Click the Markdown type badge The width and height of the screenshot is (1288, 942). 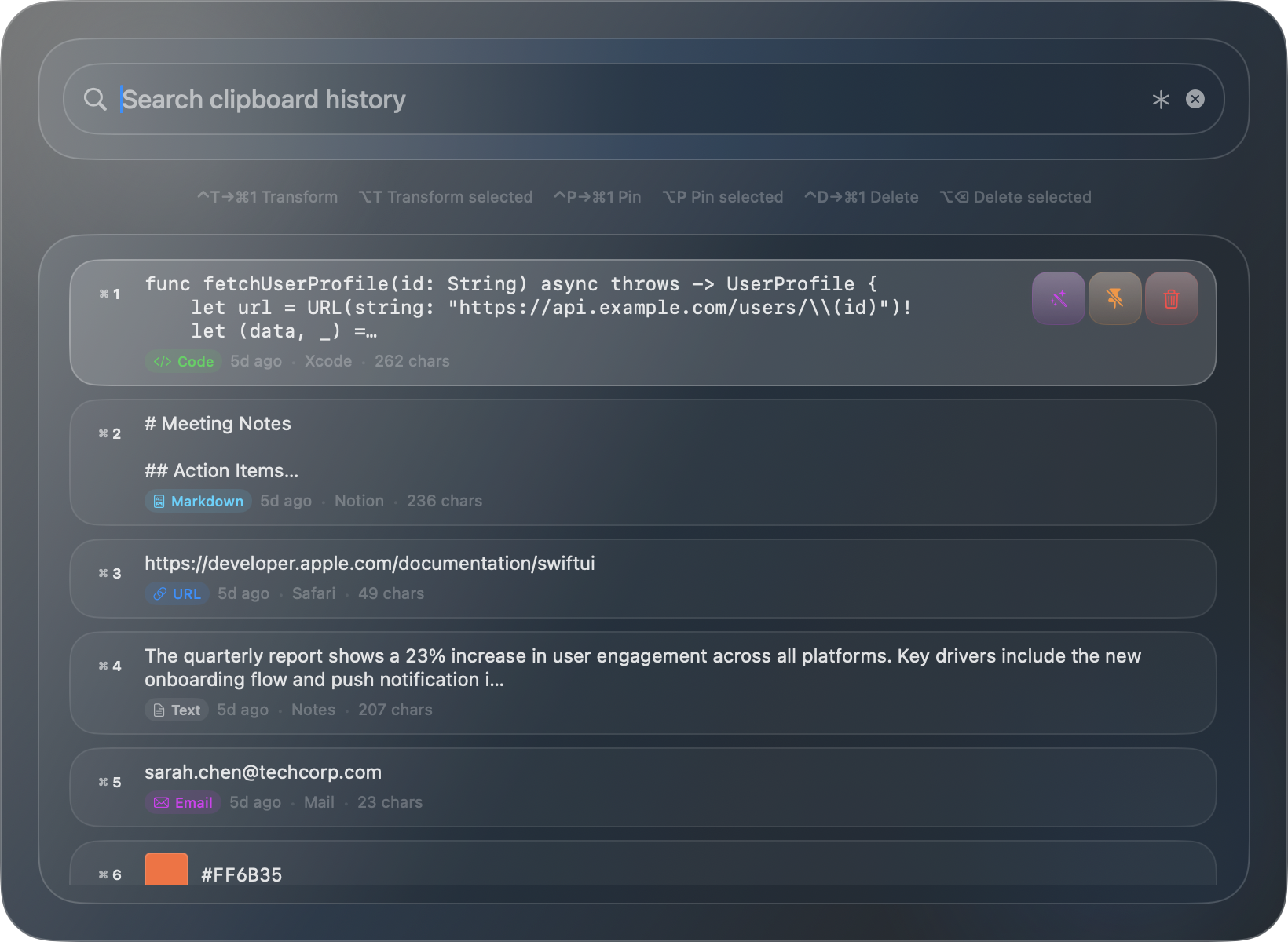pos(198,501)
